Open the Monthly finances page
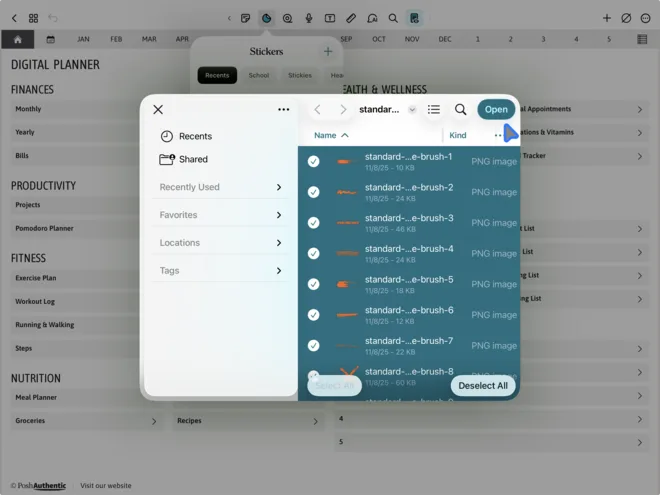The image size is (660, 495). tap(28, 109)
